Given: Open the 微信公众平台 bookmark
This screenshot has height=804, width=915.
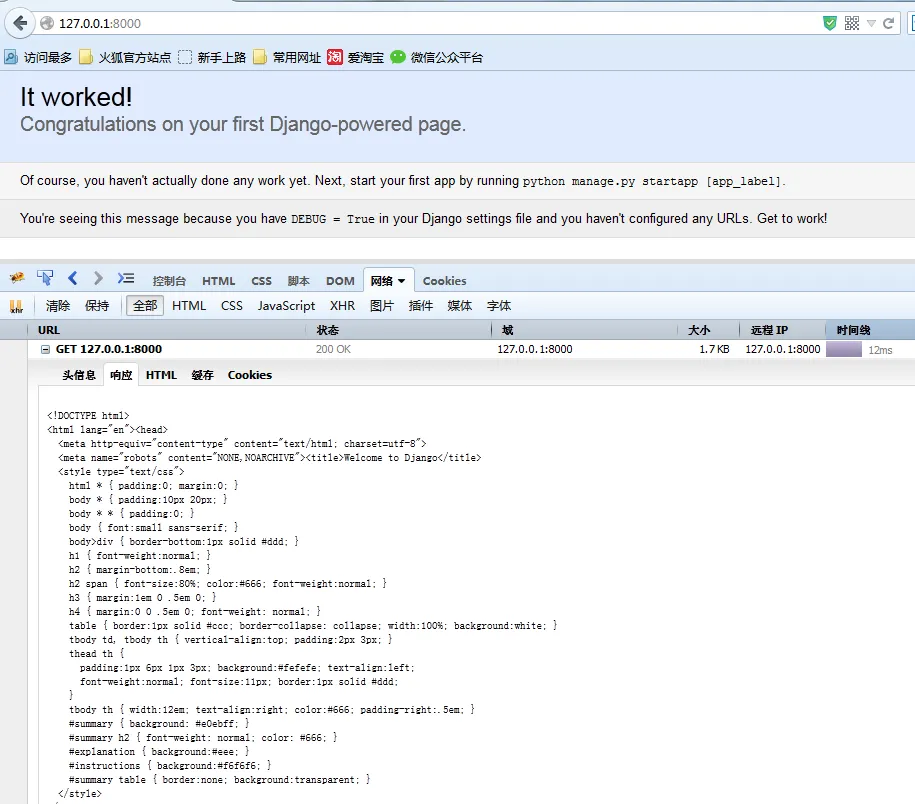Looking at the screenshot, I should pos(436,57).
